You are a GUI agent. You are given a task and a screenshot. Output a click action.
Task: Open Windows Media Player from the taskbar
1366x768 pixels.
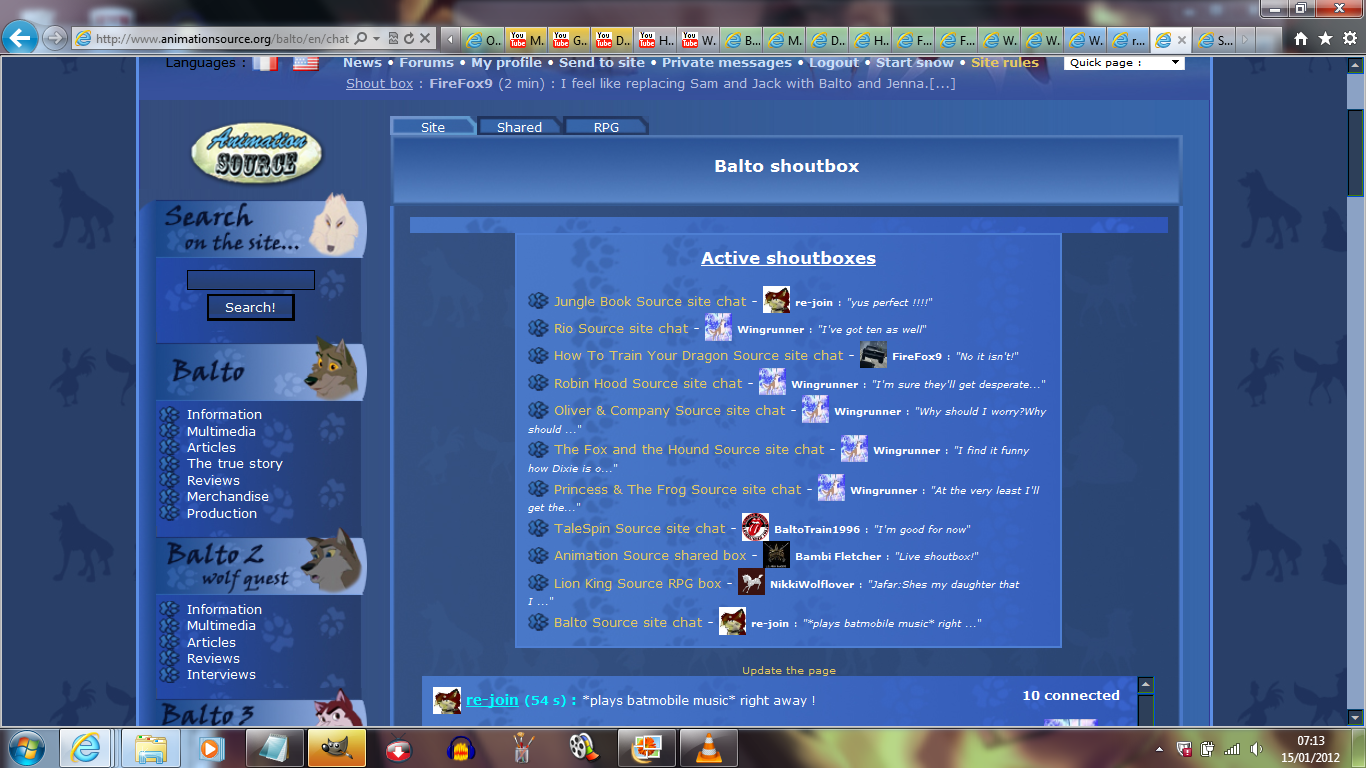[x=213, y=748]
